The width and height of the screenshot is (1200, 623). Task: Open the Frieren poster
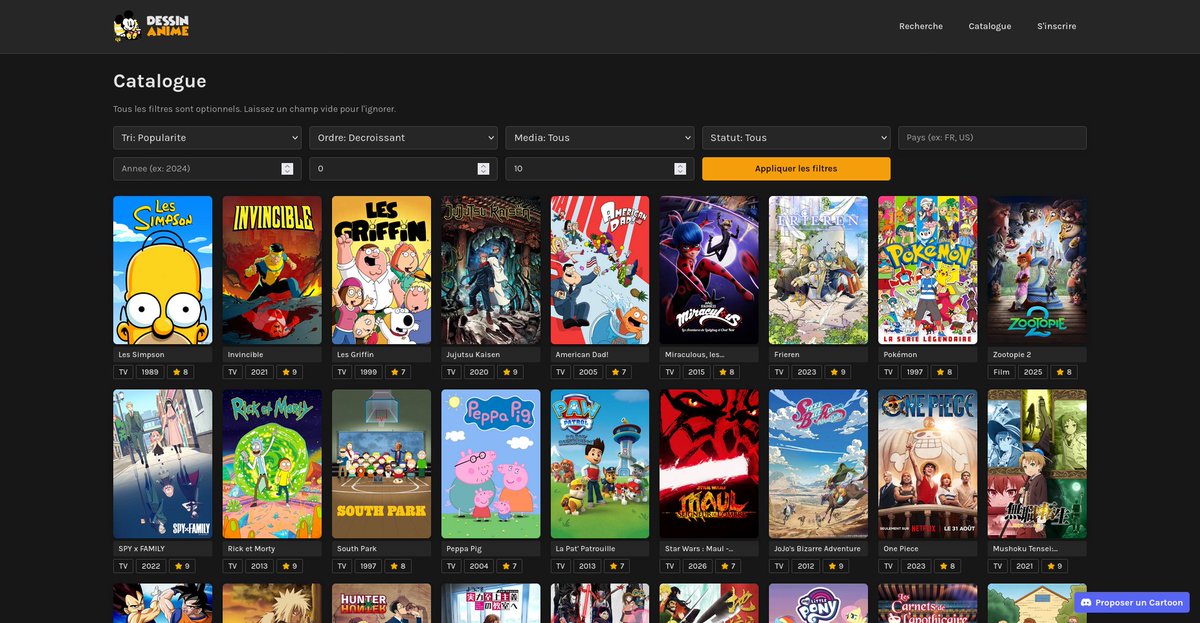coord(818,270)
